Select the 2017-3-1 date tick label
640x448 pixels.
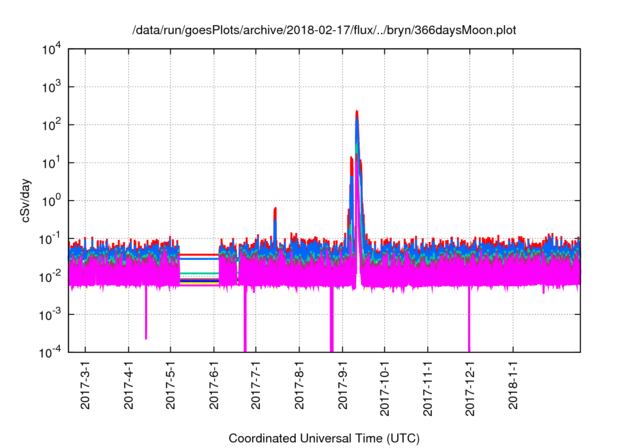(x=86, y=389)
